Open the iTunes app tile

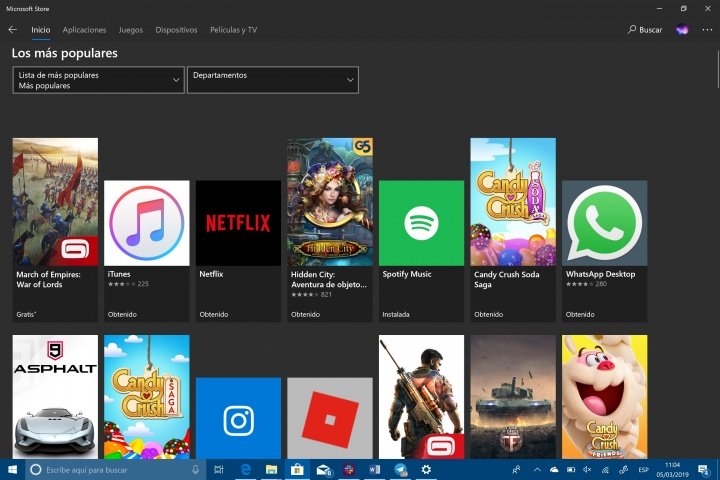[146, 223]
